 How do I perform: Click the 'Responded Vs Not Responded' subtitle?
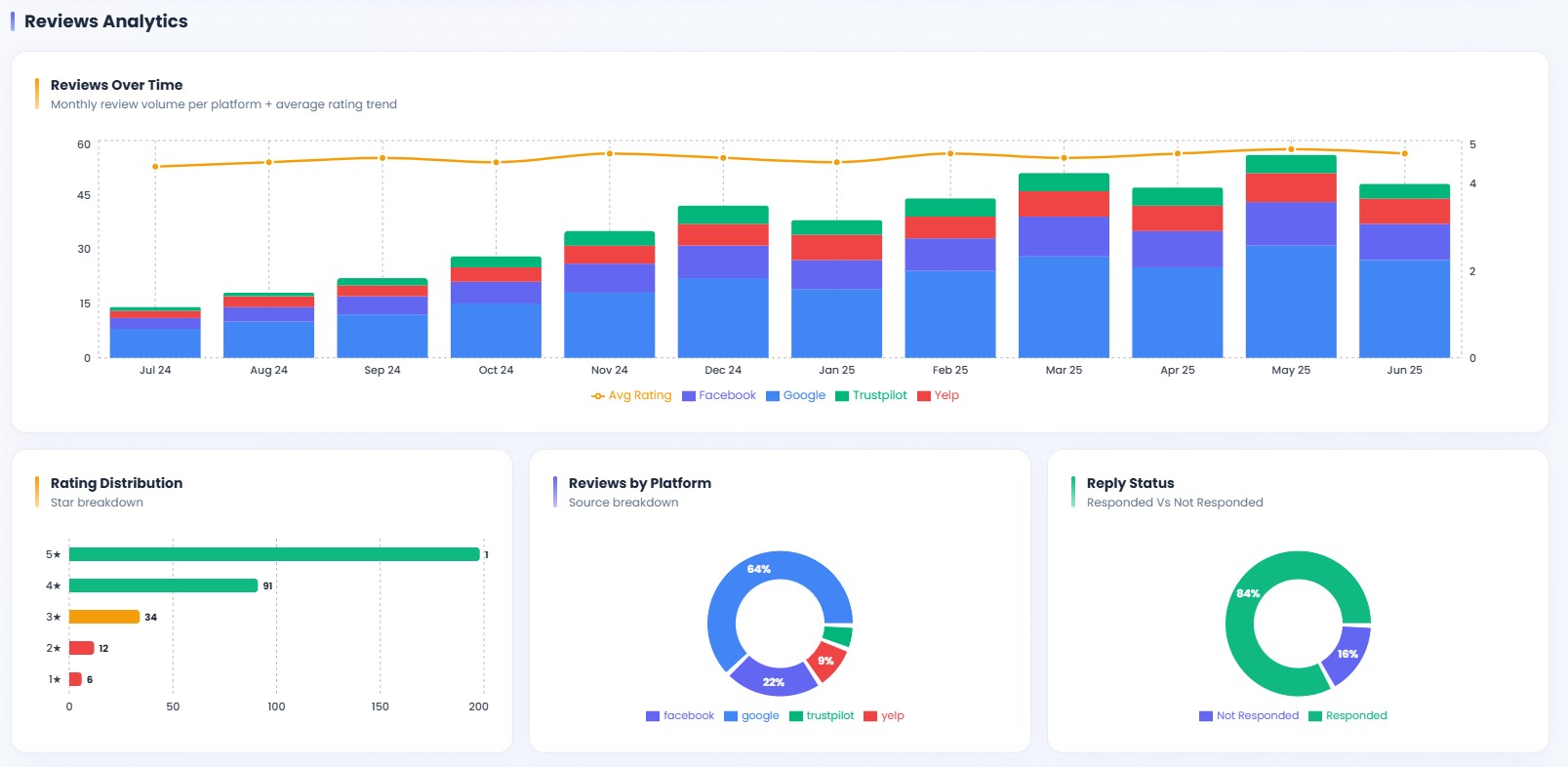(x=1175, y=503)
